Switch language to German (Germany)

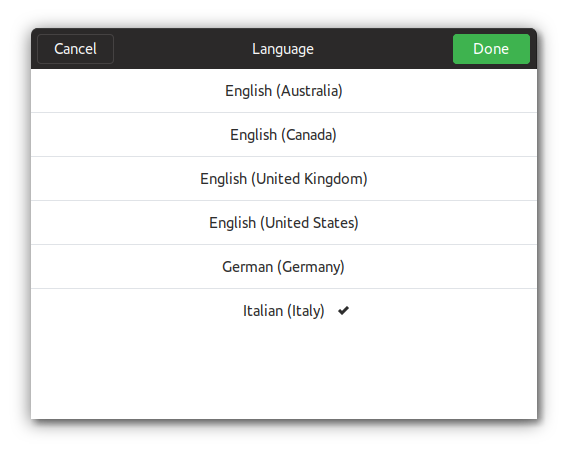284,267
